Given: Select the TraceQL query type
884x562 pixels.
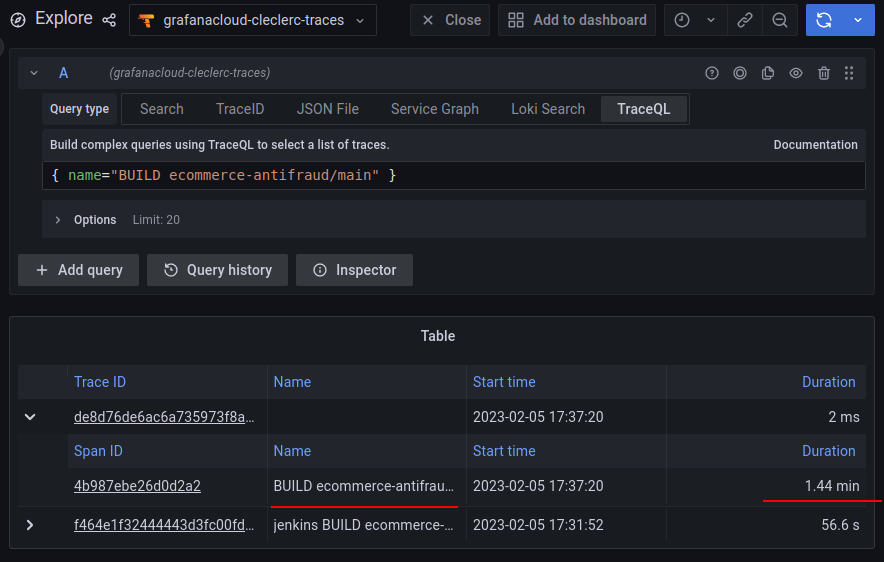Looking at the screenshot, I should (644, 109).
